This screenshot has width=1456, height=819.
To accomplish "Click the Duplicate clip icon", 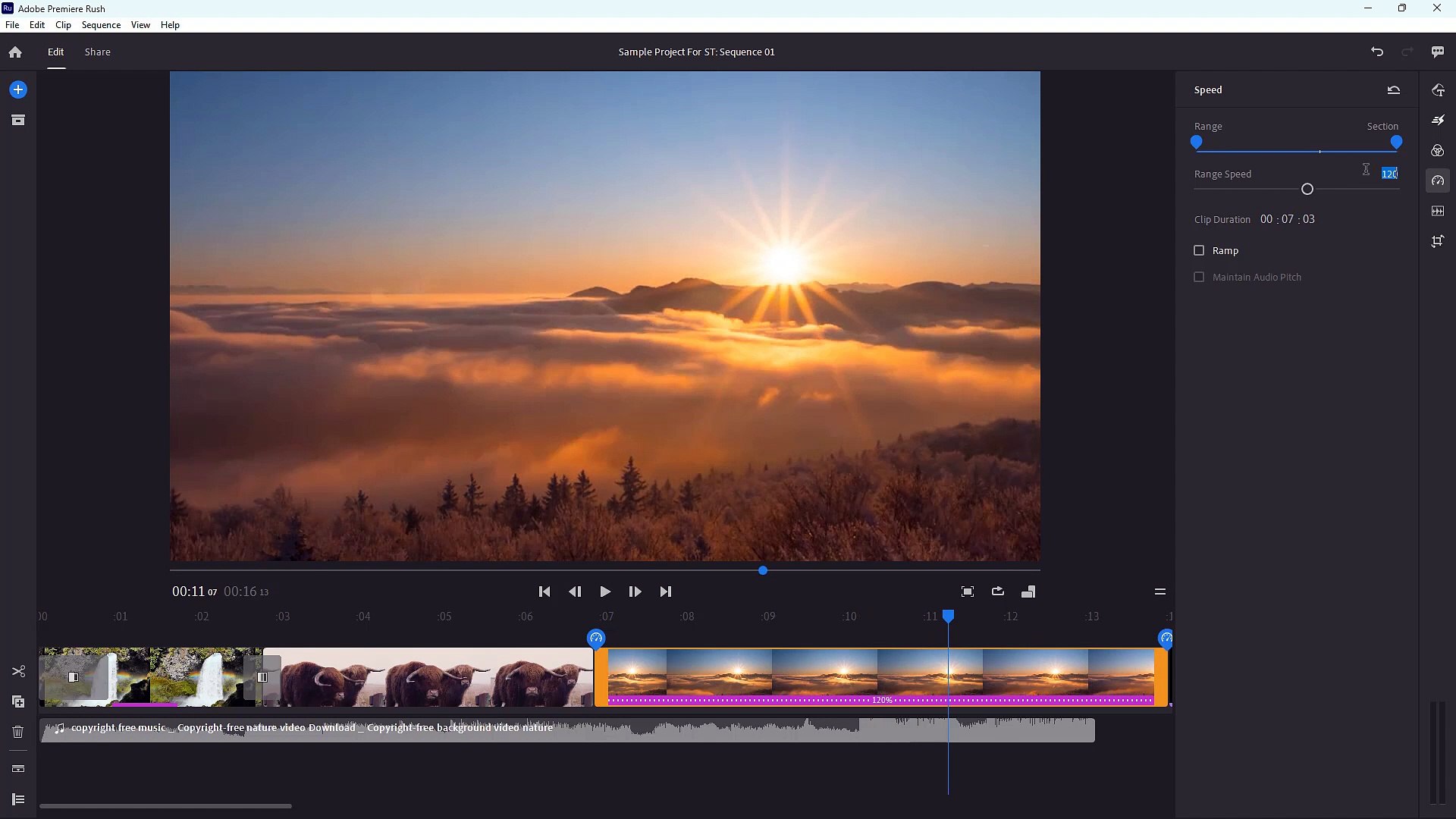I will point(18,701).
